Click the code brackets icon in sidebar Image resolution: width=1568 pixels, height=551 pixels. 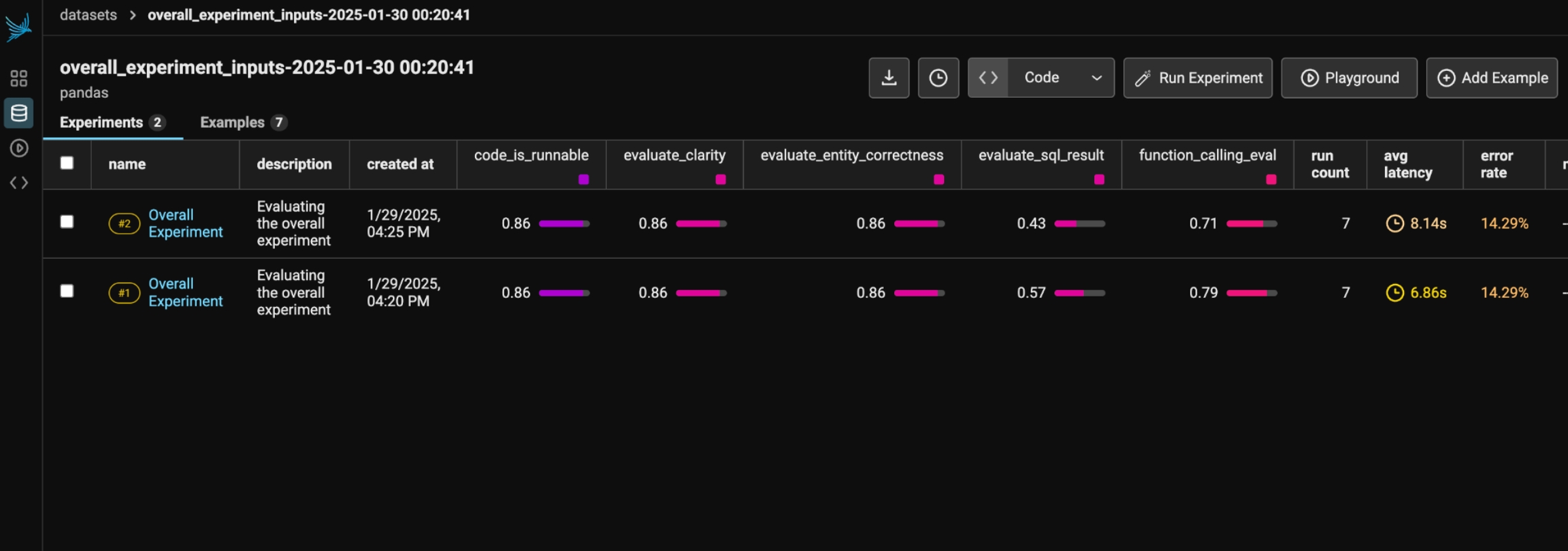[18, 183]
